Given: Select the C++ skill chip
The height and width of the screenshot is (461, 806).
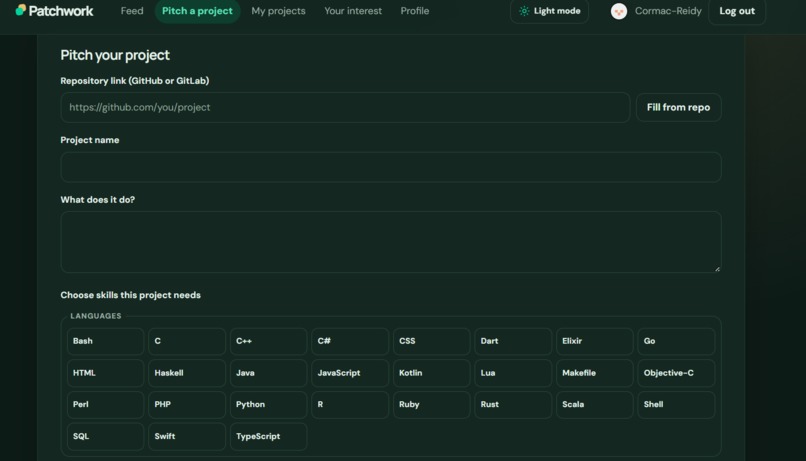Looking at the screenshot, I should (268, 341).
